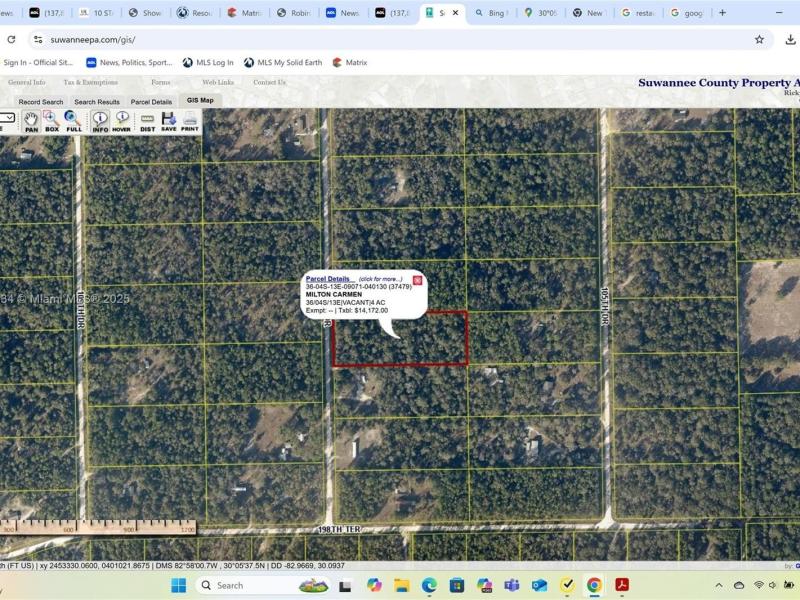The width and height of the screenshot is (800, 600).
Task: Bookmark this page with star icon
Action: [759, 40]
